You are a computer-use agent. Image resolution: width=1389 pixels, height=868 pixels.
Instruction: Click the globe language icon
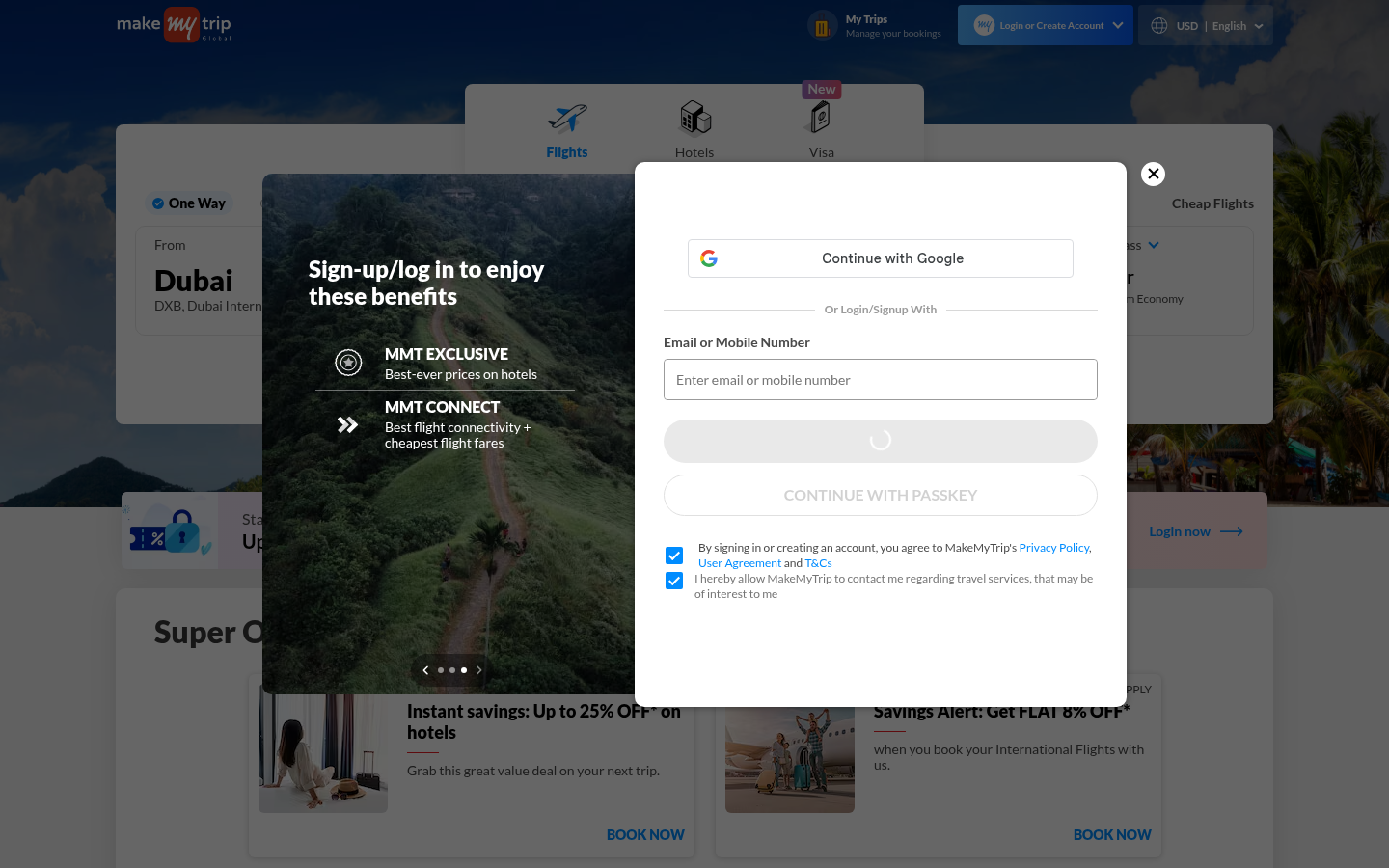(1159, 26)
